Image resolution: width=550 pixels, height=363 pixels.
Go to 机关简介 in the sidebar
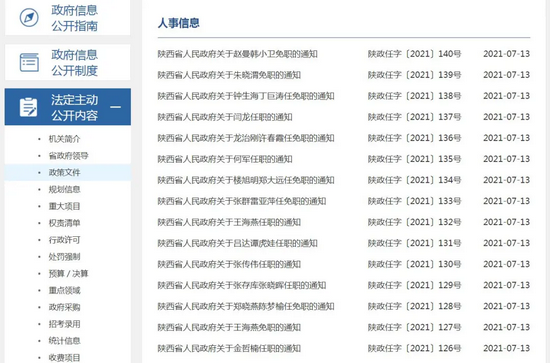(64, 139)
